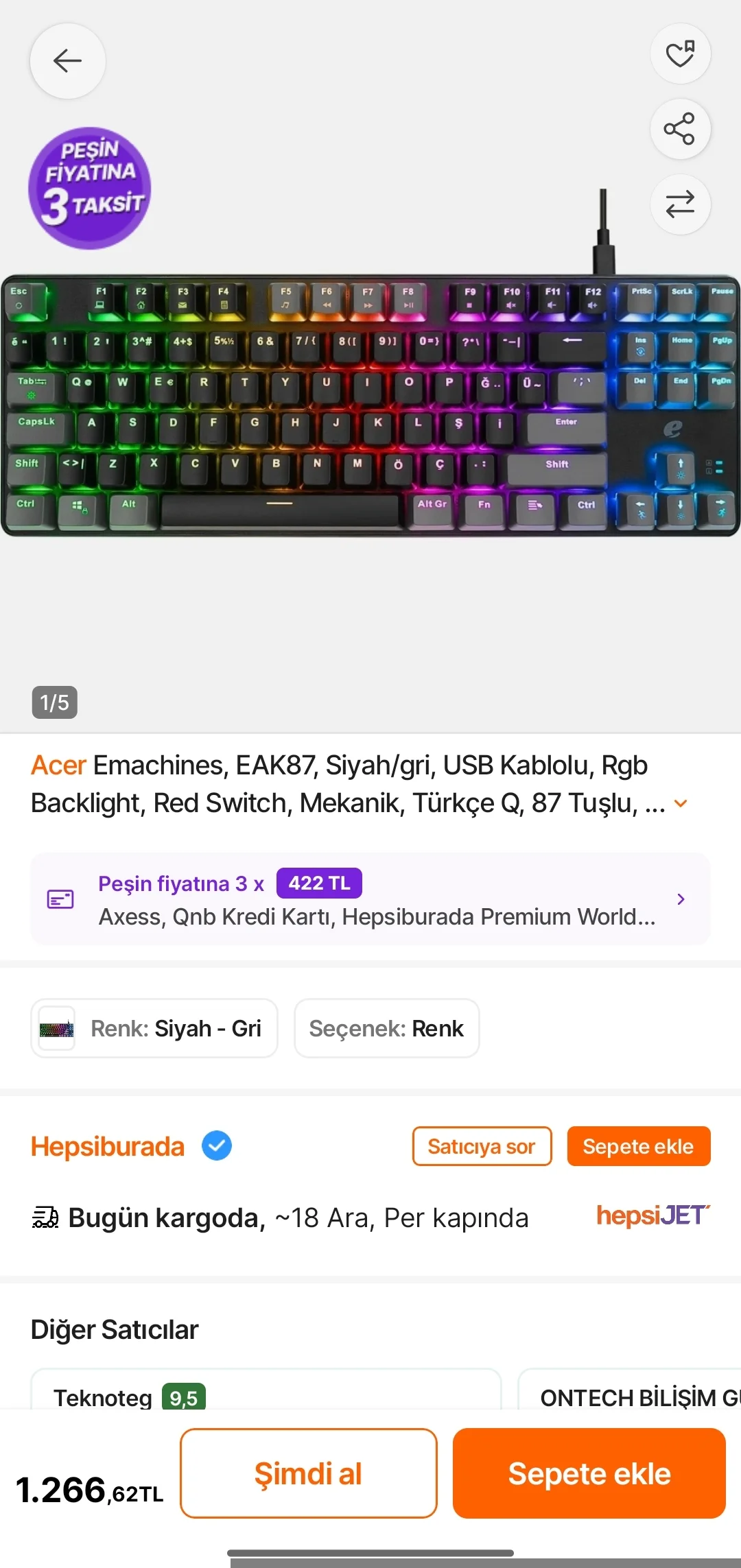Tap the compare arrows icon

coord(680,204)
